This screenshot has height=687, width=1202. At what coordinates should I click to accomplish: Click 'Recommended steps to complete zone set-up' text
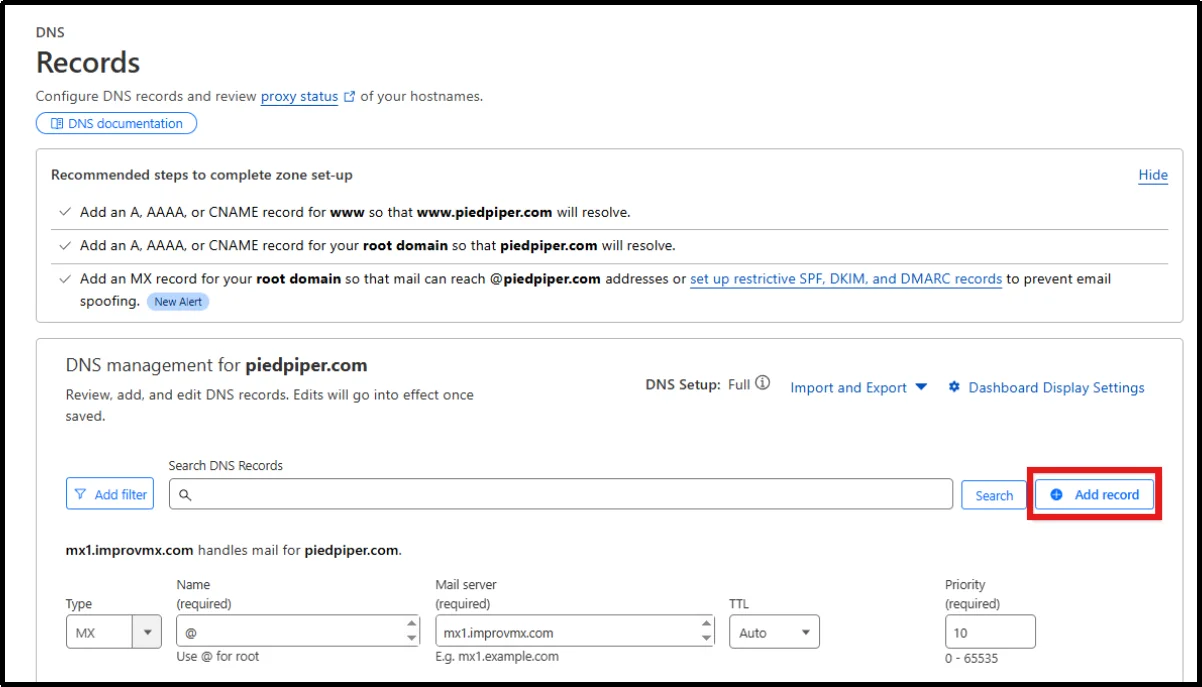[202, 175]
